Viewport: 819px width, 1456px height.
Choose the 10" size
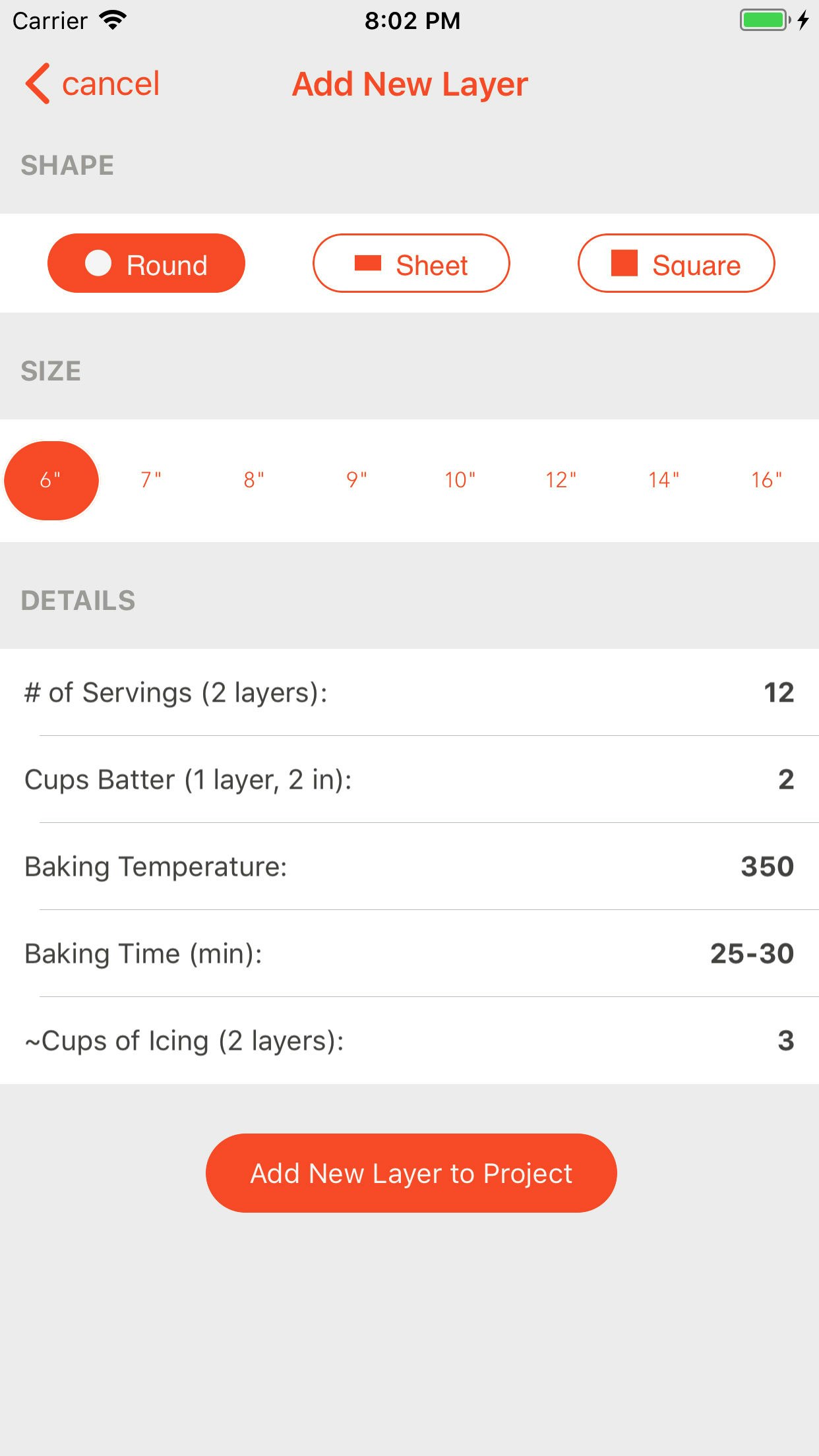point(460,480)
